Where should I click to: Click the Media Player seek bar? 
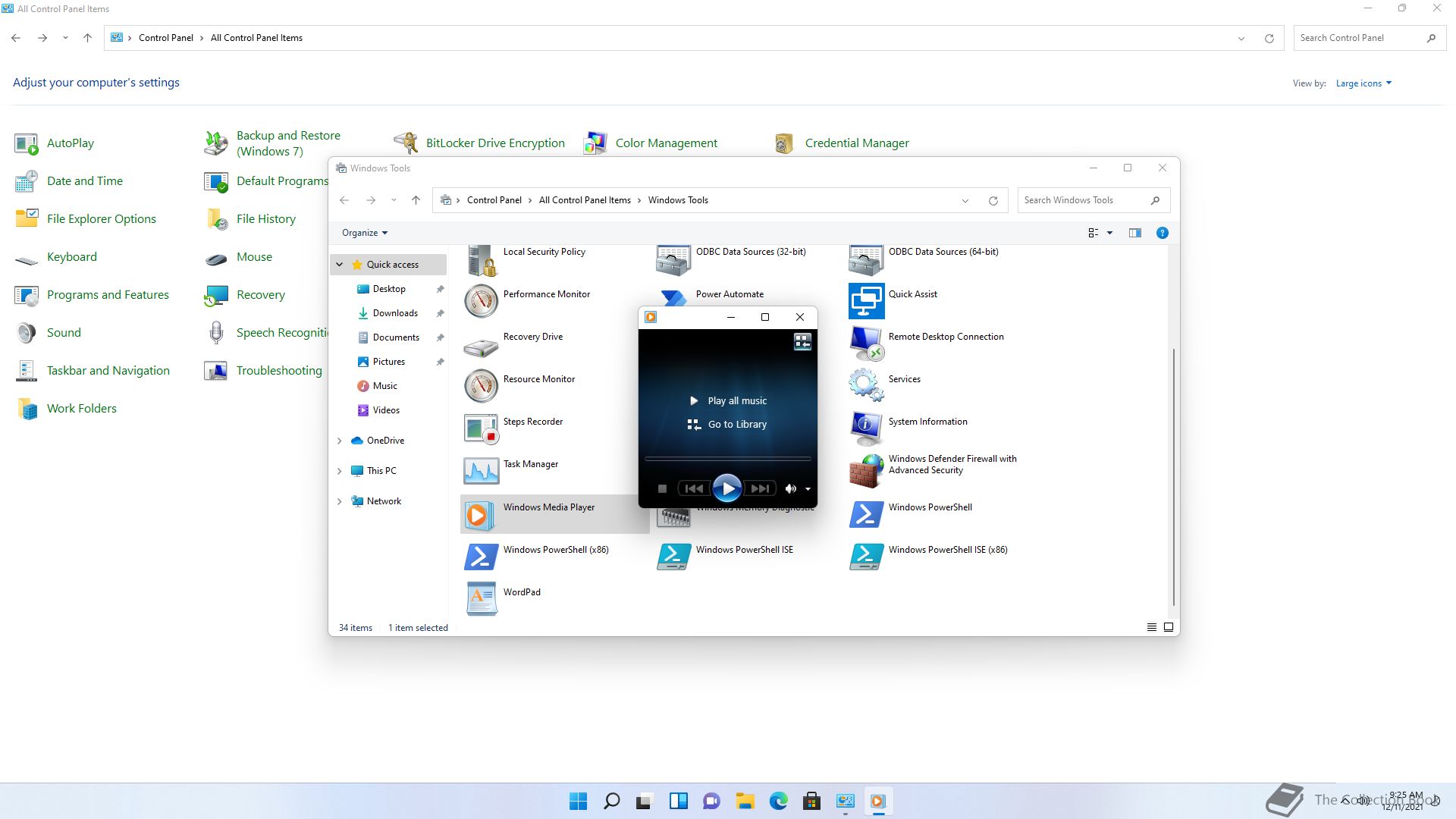[727, 459]
